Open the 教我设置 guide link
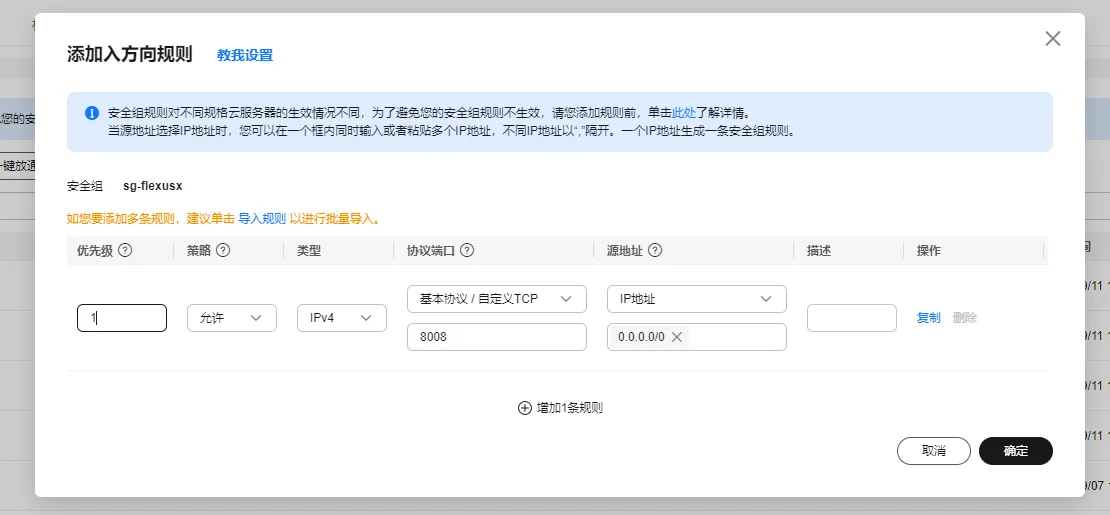This screenshot has width=1110, height=515. click(245, 55)
